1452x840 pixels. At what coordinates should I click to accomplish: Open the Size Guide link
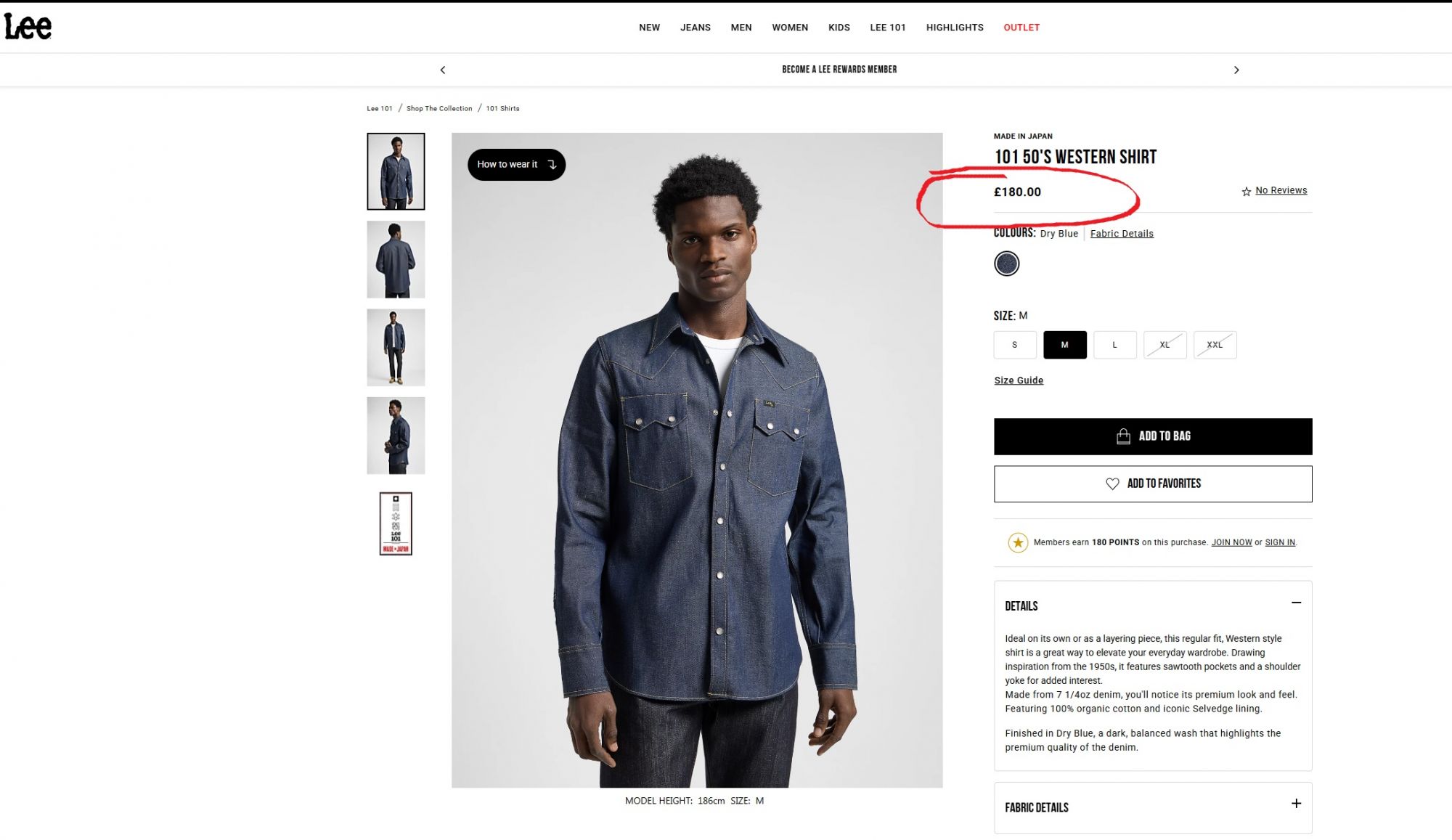[x=1019, y=380]
